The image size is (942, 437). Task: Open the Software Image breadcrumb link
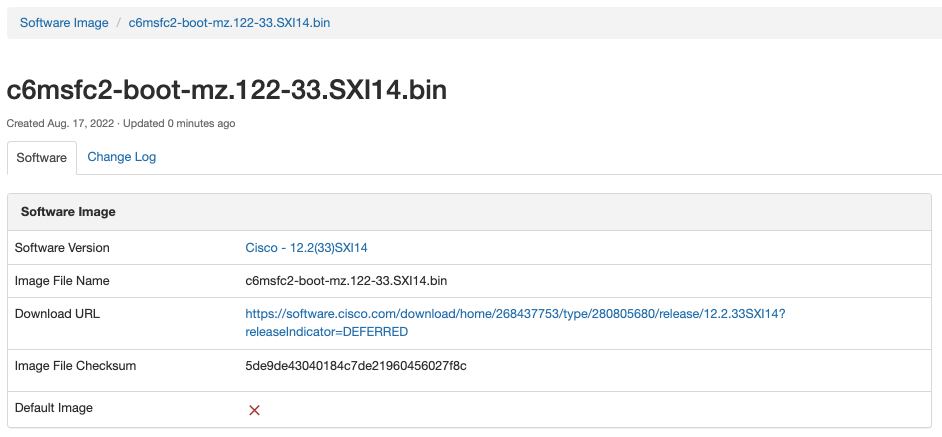[x=64, y=22]
